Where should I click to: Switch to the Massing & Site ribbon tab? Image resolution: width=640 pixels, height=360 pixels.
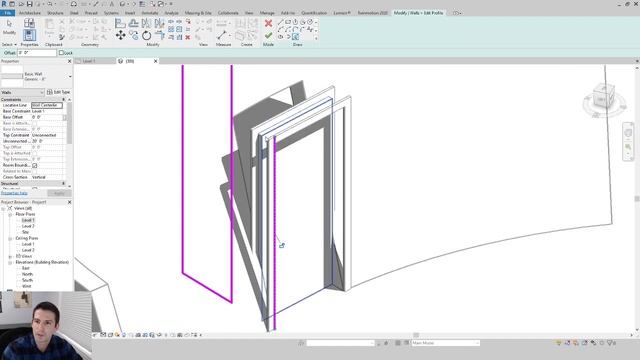(x=198, y=13)
